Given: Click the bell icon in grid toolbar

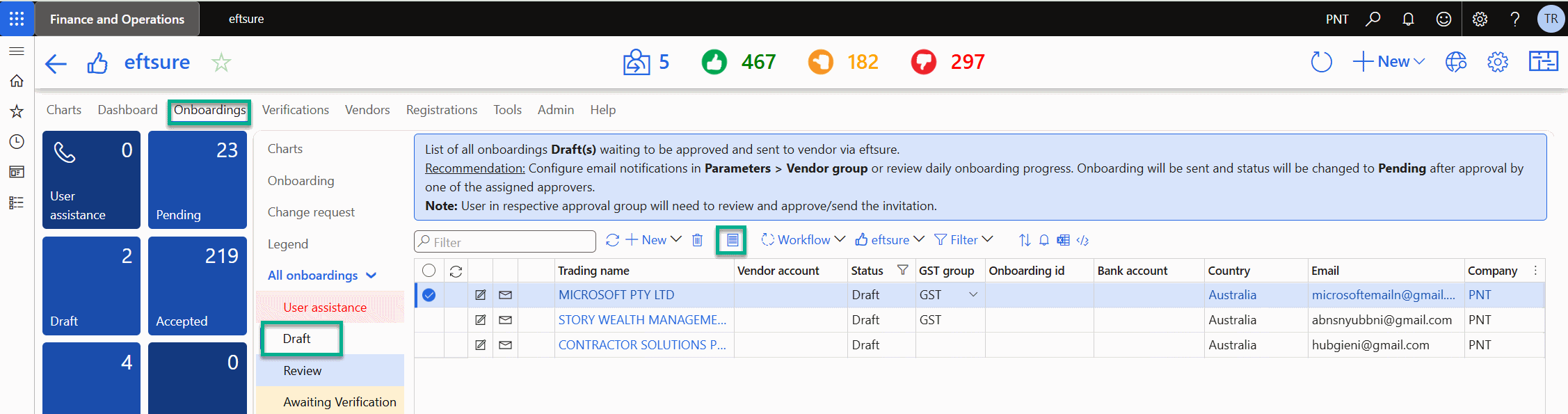Looking at the screenshot, I should coord(1044,240).
